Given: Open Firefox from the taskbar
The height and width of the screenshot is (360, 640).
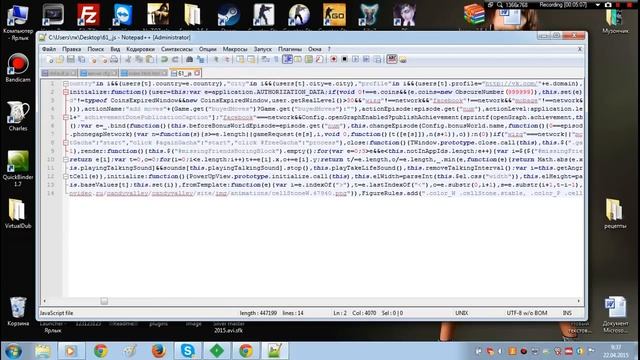Looking at the screenshot, I should point(158,351).
